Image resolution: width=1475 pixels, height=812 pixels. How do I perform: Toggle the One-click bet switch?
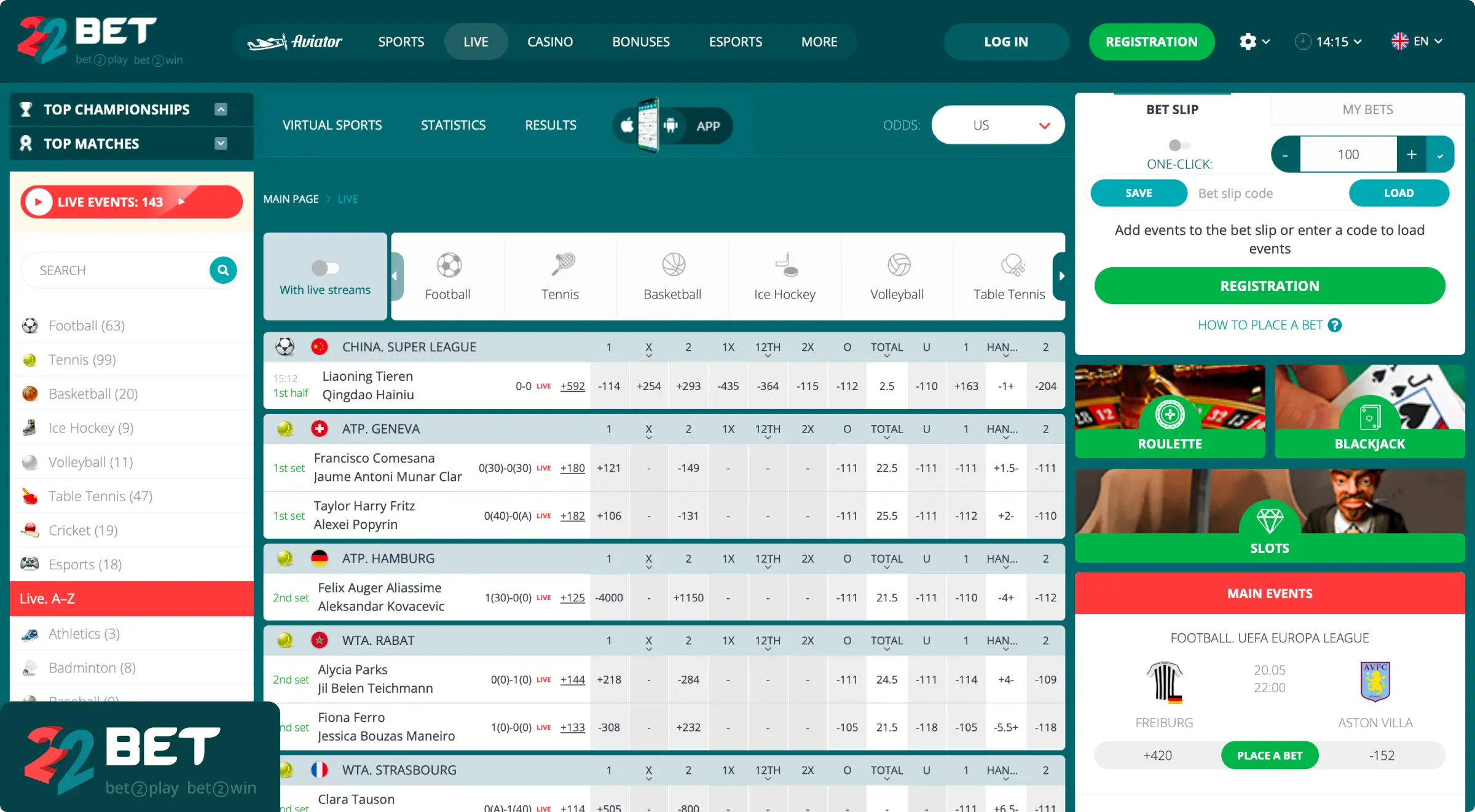point(1179,146)
